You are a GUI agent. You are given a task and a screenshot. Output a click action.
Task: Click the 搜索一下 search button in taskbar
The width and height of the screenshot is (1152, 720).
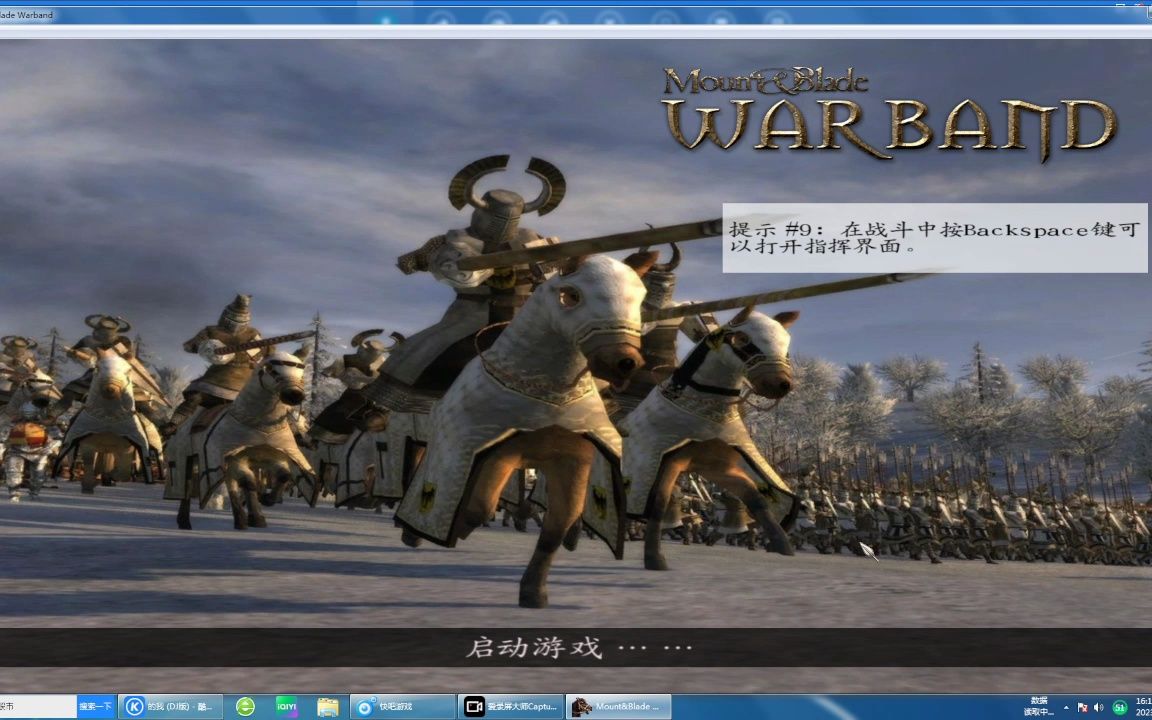click(x=96, y=707)
